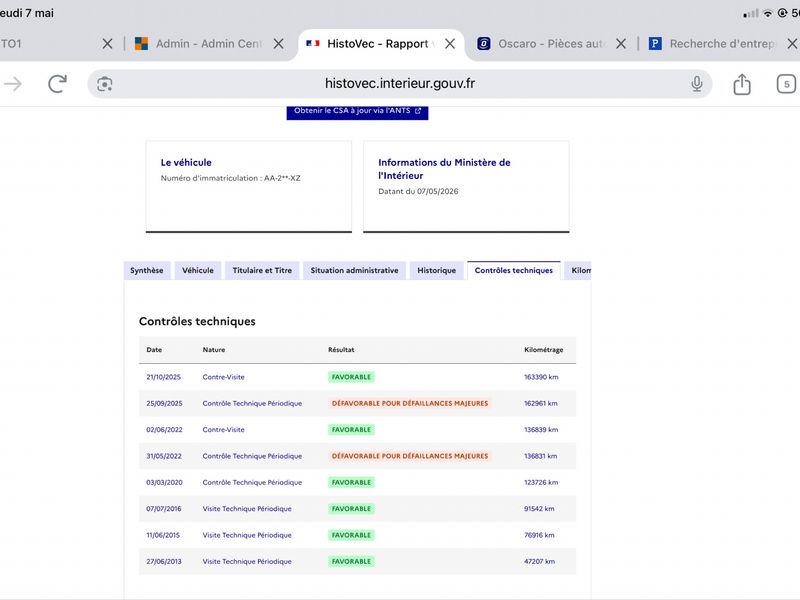Open the Synthèse tab
The width and height of the screenshot is (800, 600).
[x=146, y=270]
